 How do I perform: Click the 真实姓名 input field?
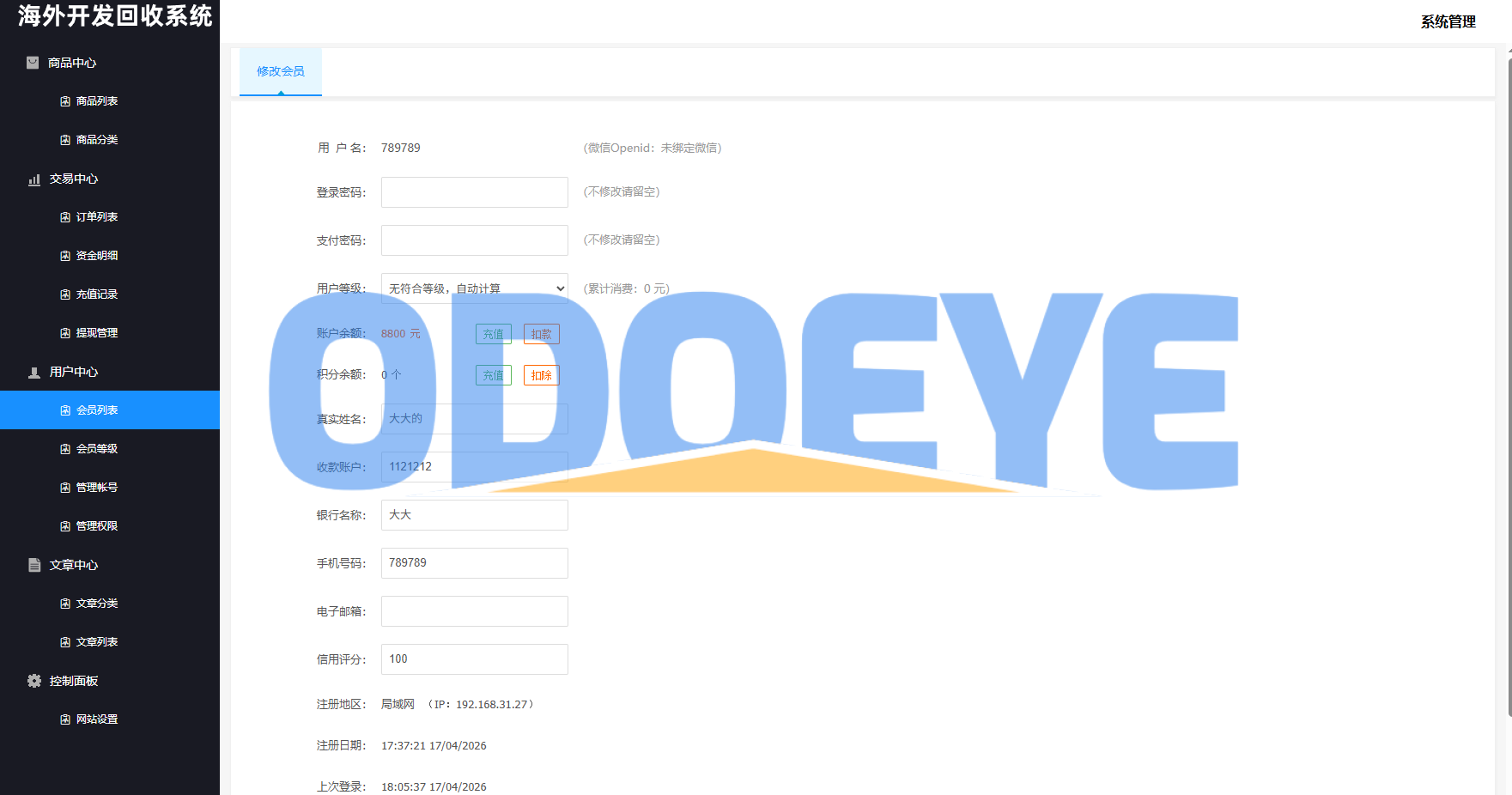pos(475,419)
